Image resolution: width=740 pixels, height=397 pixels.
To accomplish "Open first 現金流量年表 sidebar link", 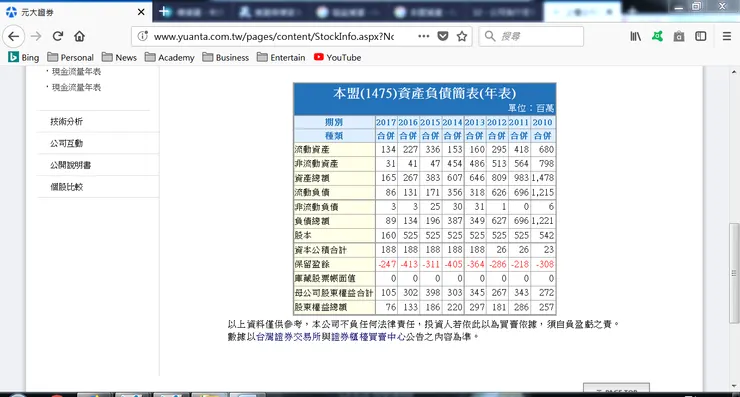I will [x=76, y=72].
